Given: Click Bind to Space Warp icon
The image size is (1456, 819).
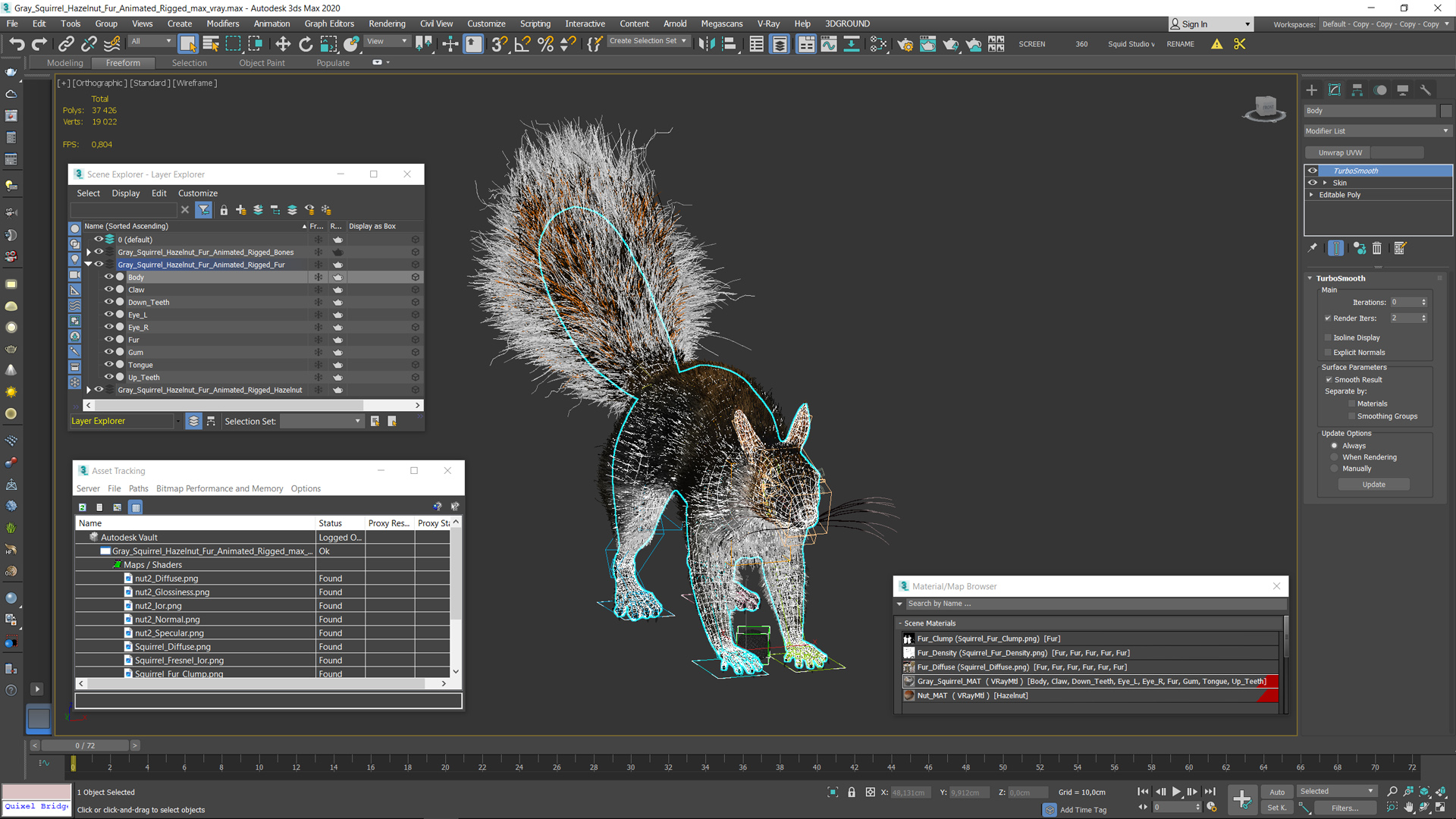Looking at the screenshot, I should coord(111,44).
